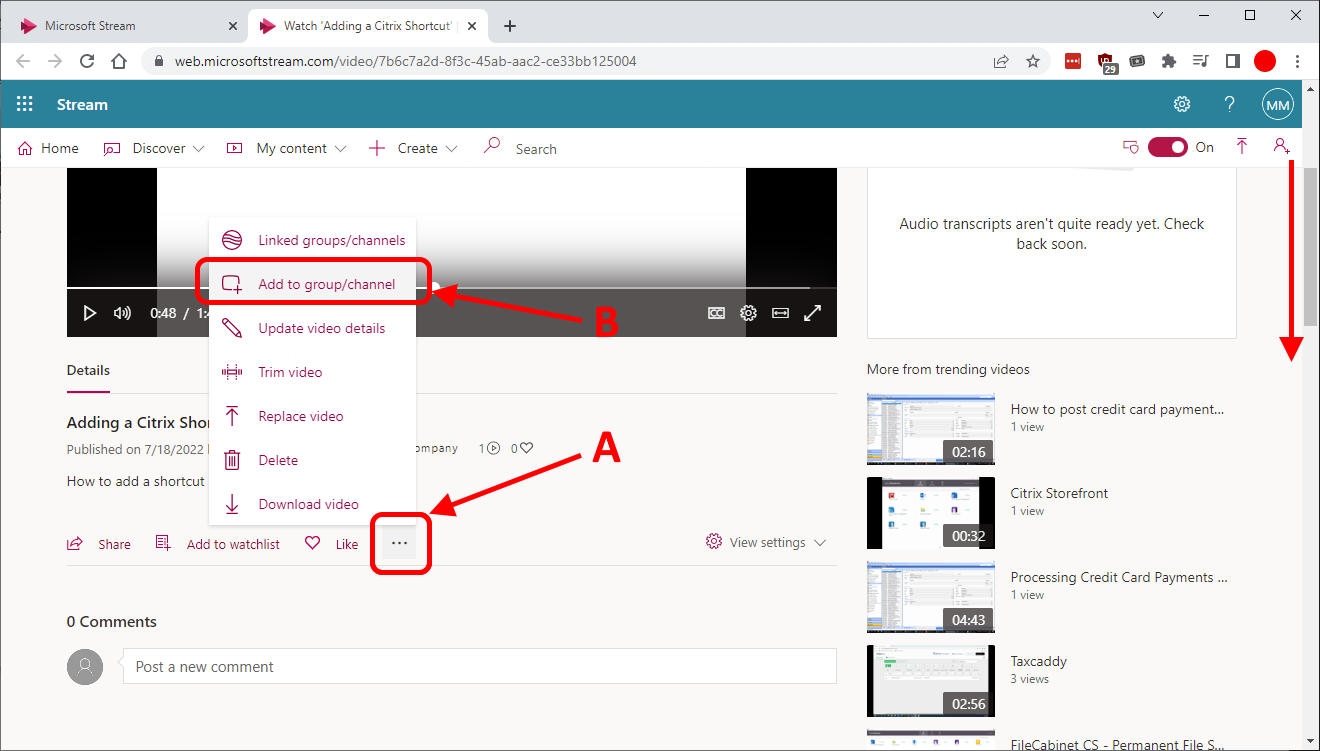1320x751 pixels.
Task: Open the Taxcaddy video thumbnail
Action: click(931, 681)
